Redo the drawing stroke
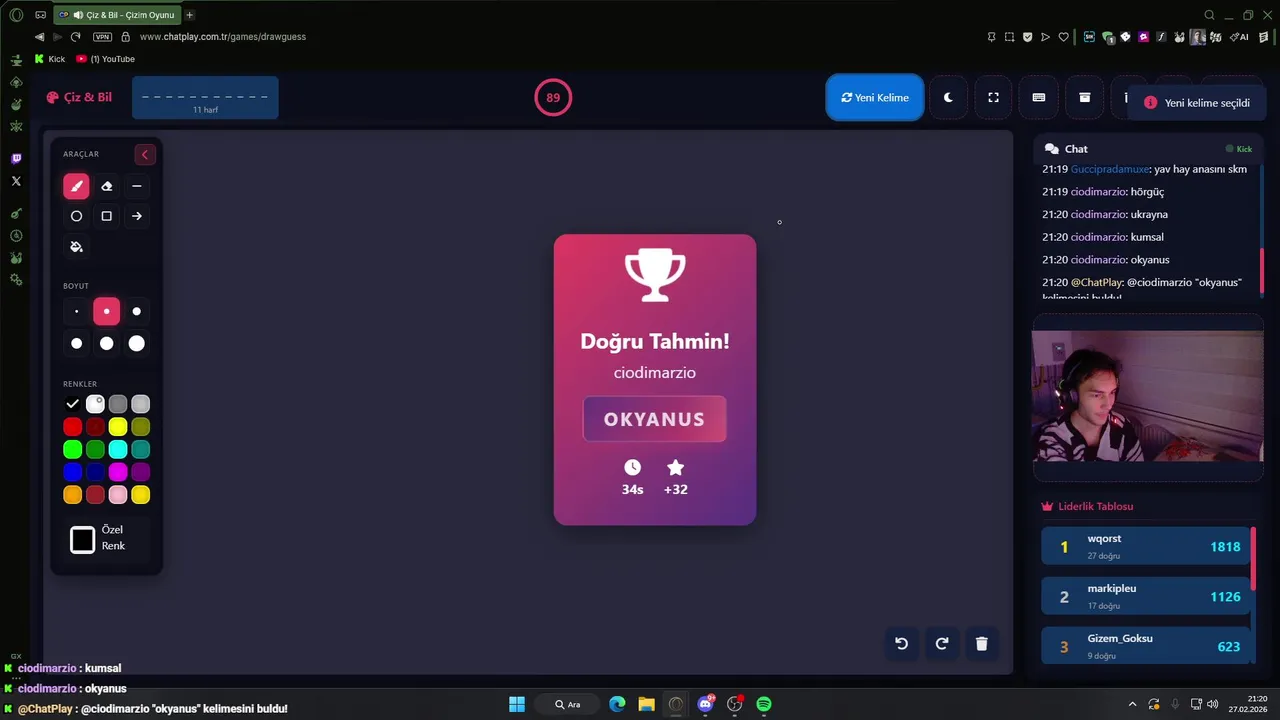 [x=941, y=644]
